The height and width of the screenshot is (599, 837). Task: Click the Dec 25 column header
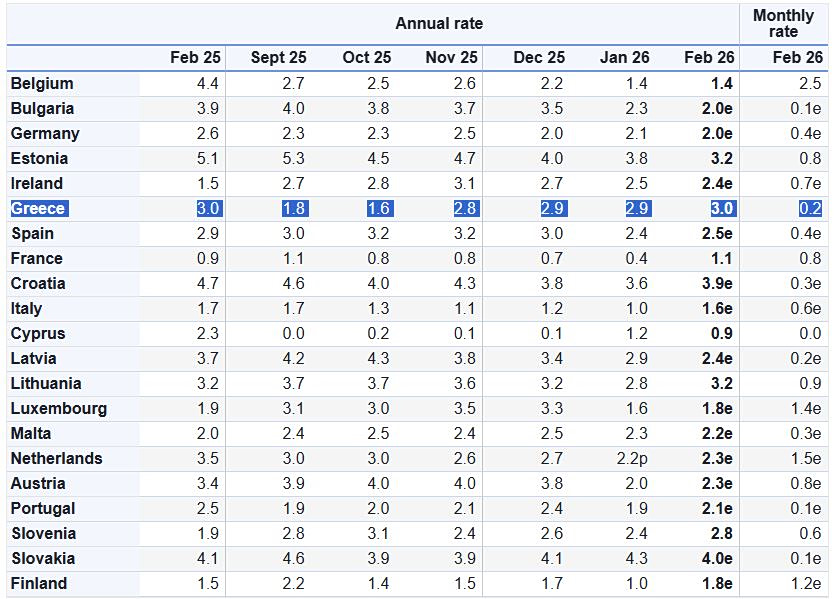[x=539, y=58]
